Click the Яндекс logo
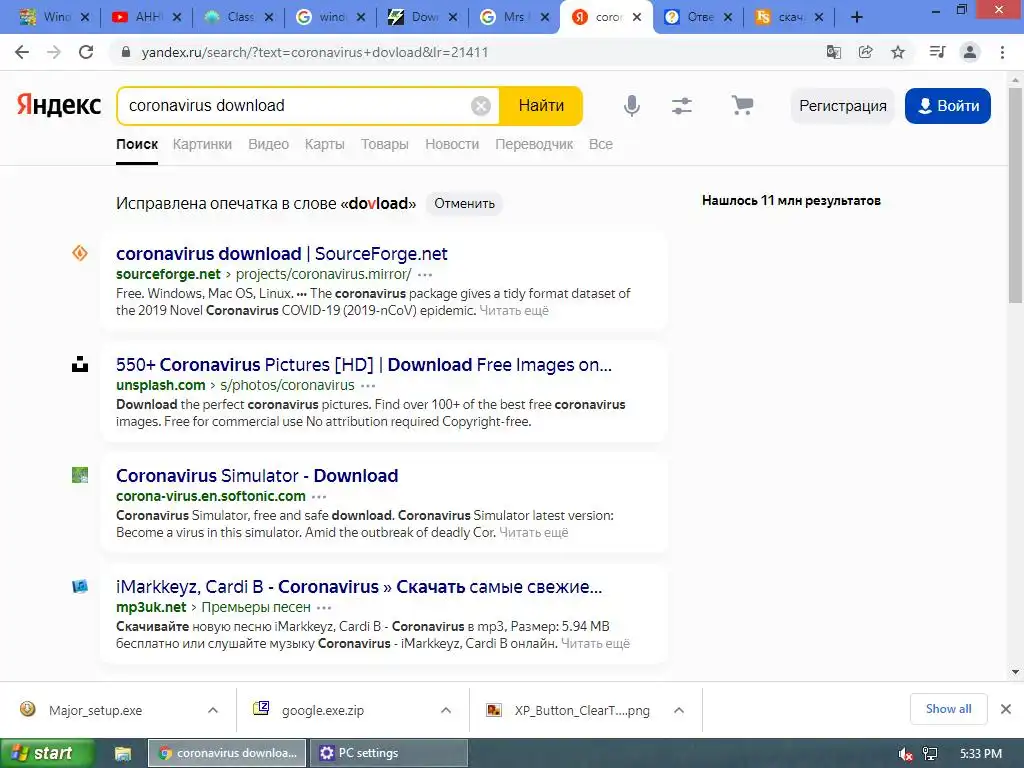 59,105
